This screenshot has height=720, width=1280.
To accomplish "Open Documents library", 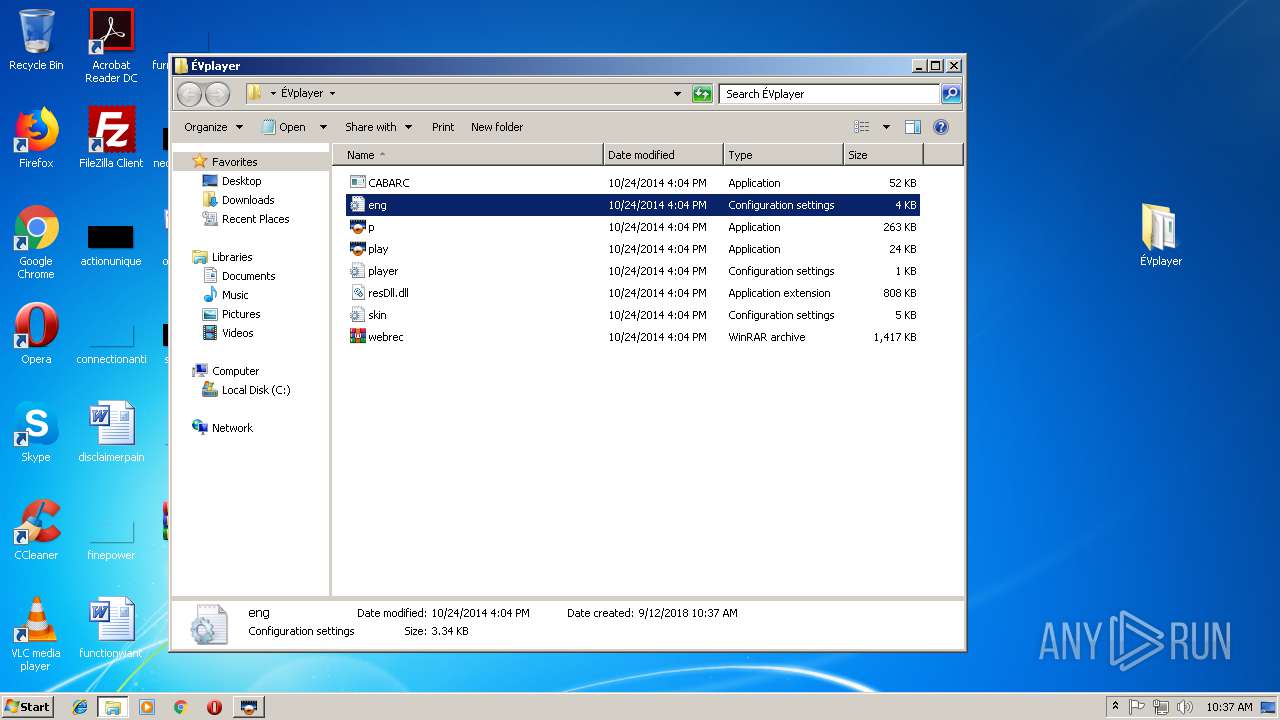I will click(239, 276).
